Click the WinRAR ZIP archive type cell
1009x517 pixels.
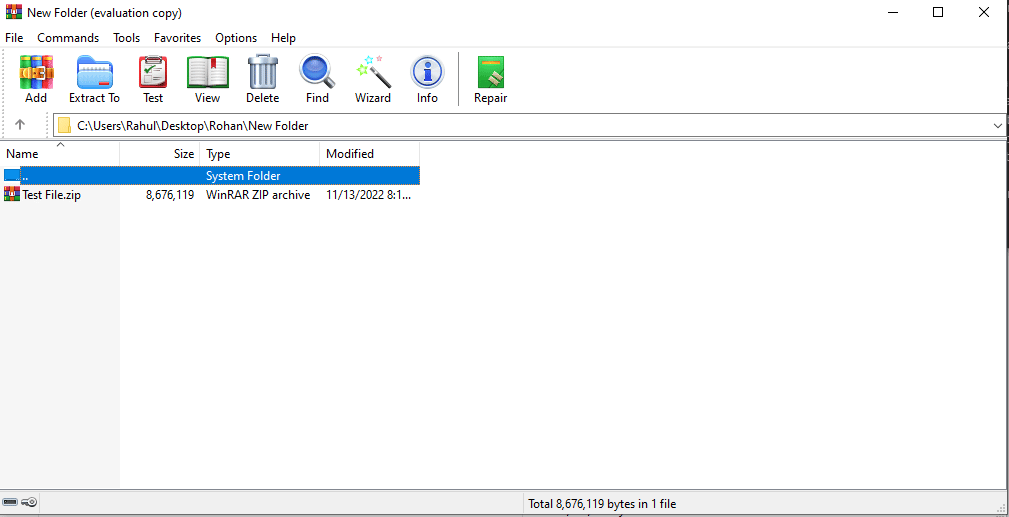pos(258,195)
